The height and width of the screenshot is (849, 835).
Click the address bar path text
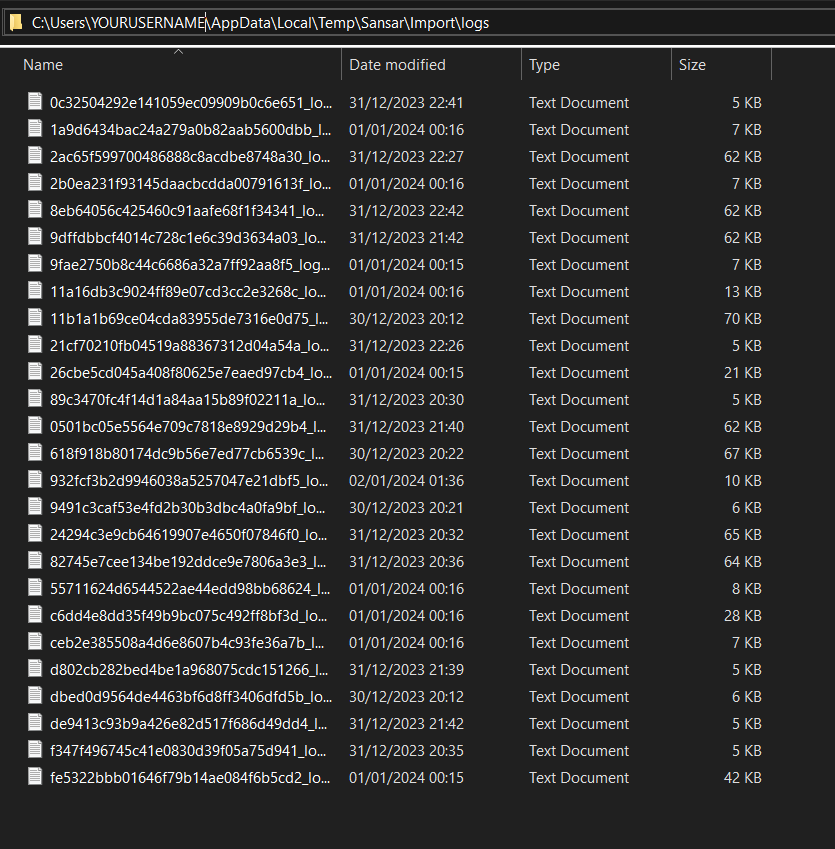[260, 22]
